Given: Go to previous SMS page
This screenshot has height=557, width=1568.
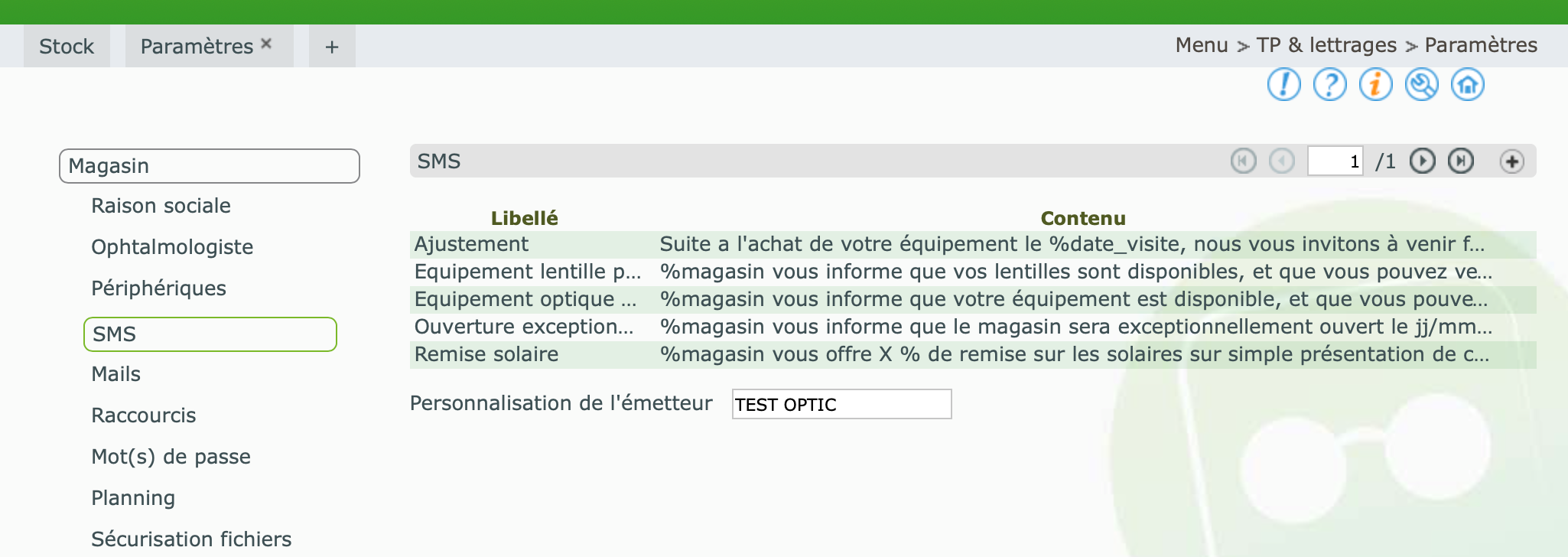Looking at the screenshot, I should 1282,161.
